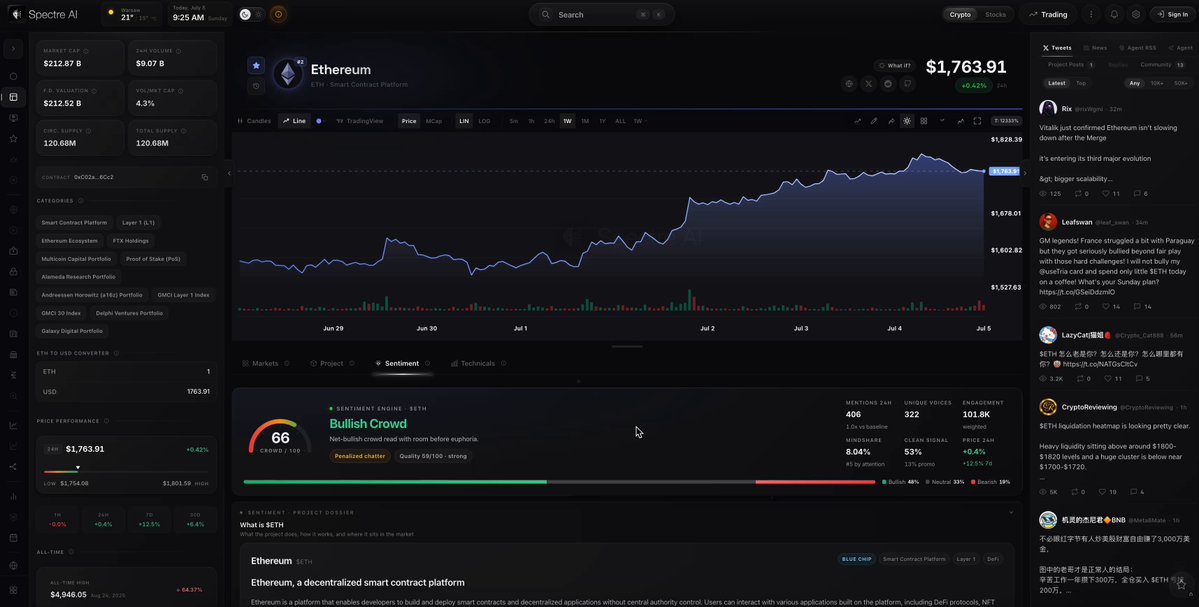The width and height of the screenshot is (1199, 607).
Task: Copy the contract address
Action: (204, 177)
